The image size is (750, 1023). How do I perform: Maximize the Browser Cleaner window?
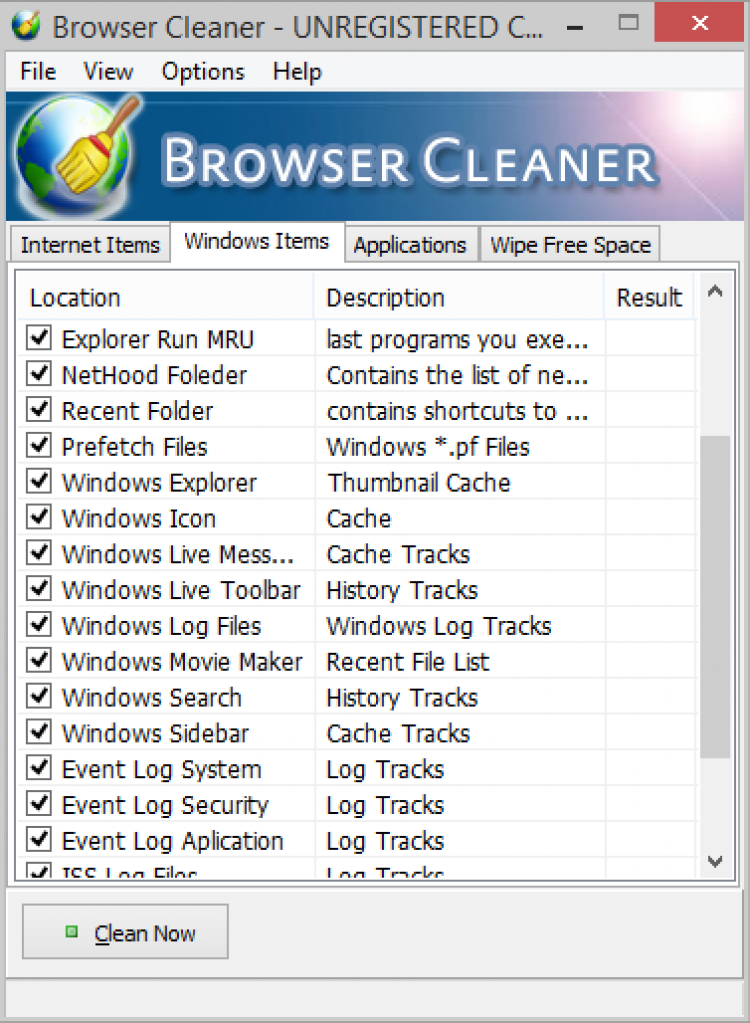pyautogui.click(x=628, y=24)
